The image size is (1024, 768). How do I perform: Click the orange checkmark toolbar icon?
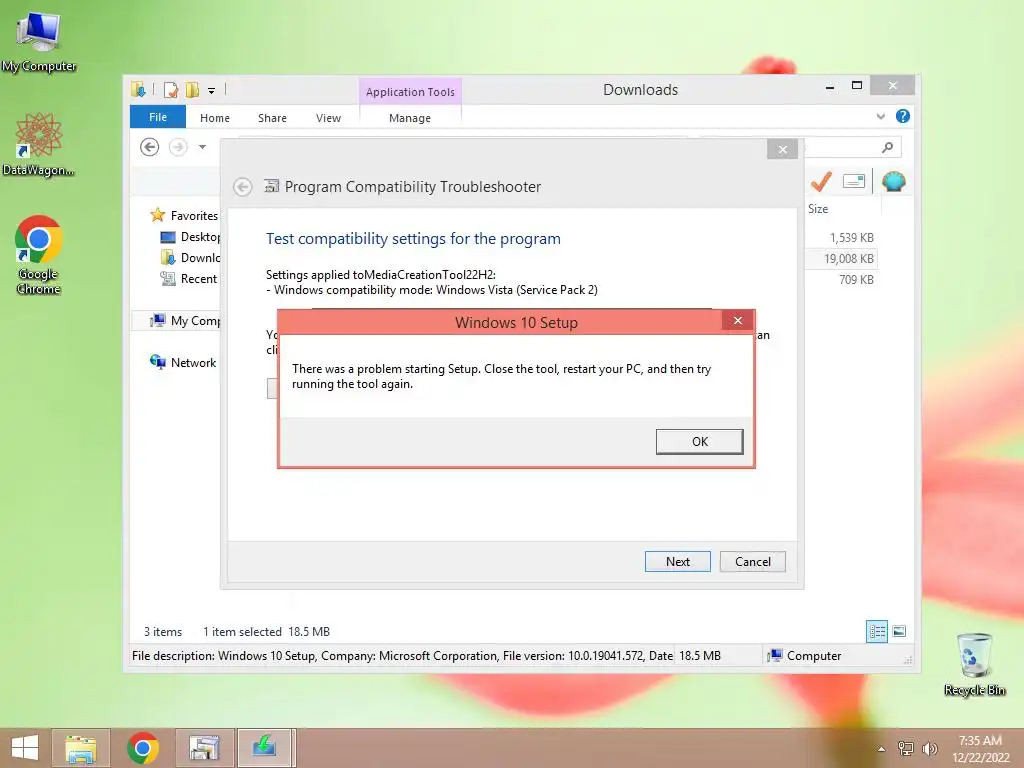(821, 181)
